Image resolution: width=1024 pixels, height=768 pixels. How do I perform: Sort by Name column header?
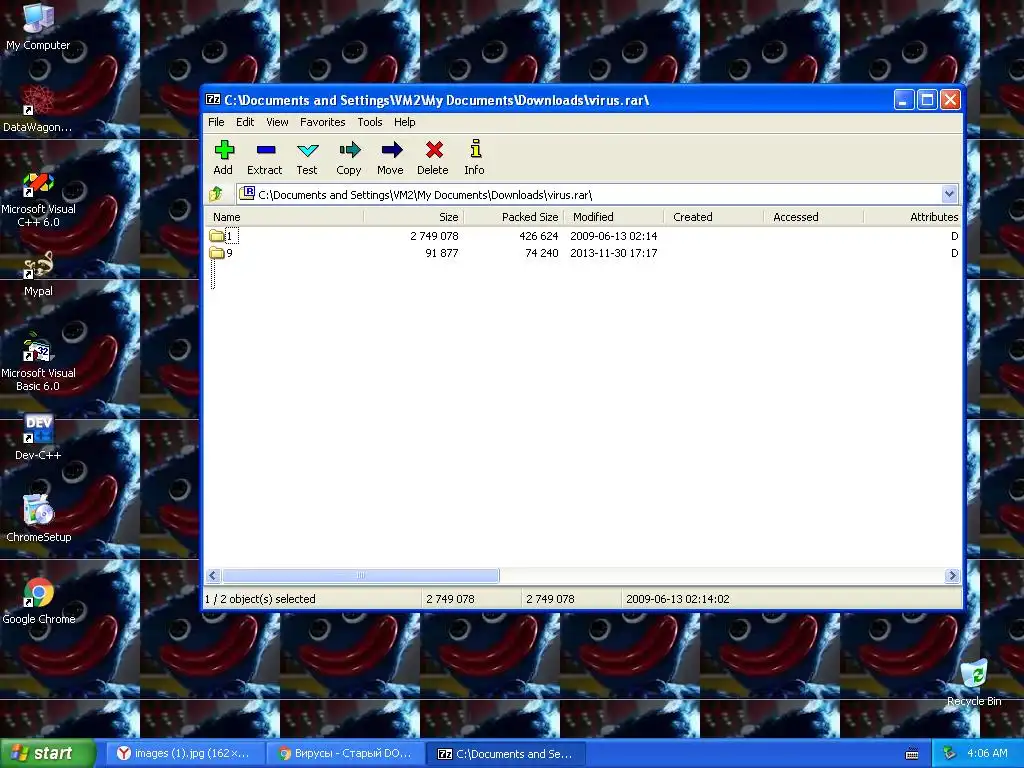click(x=284, y=217)
